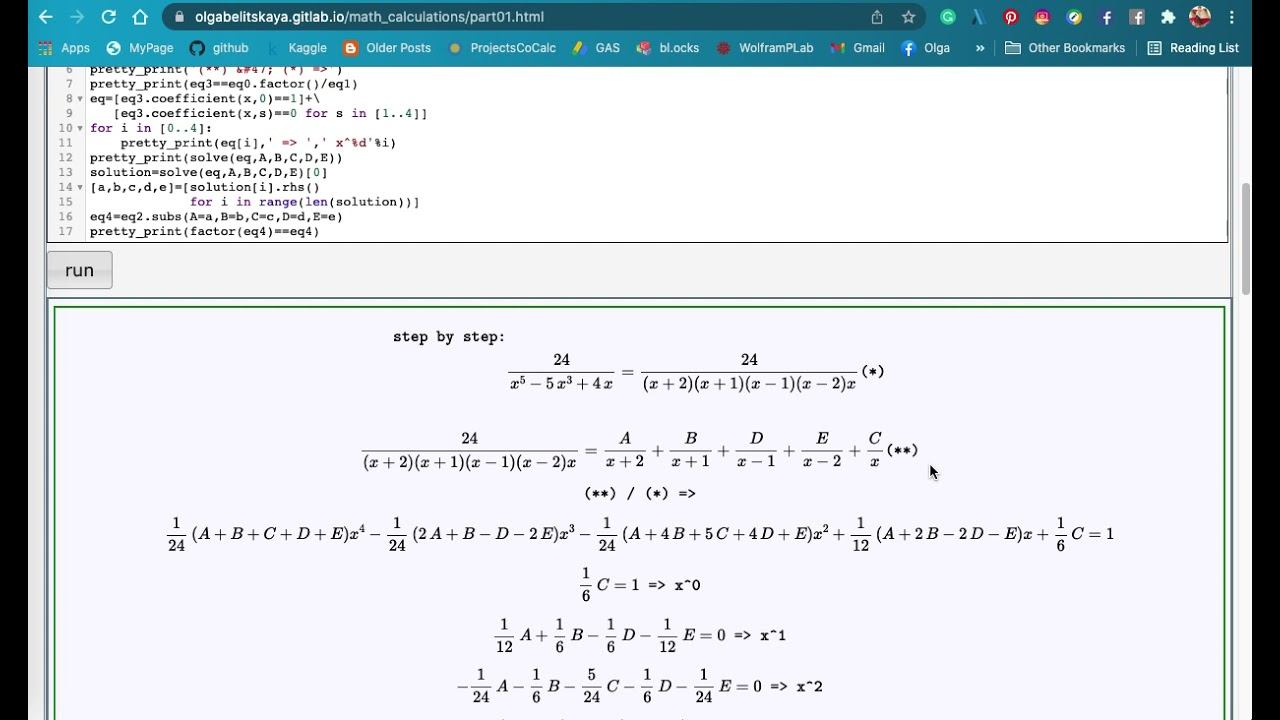This screenshot has width=1280, height=720.
Task: Open the WolframPLab bookmark
Action: [765, 48]
